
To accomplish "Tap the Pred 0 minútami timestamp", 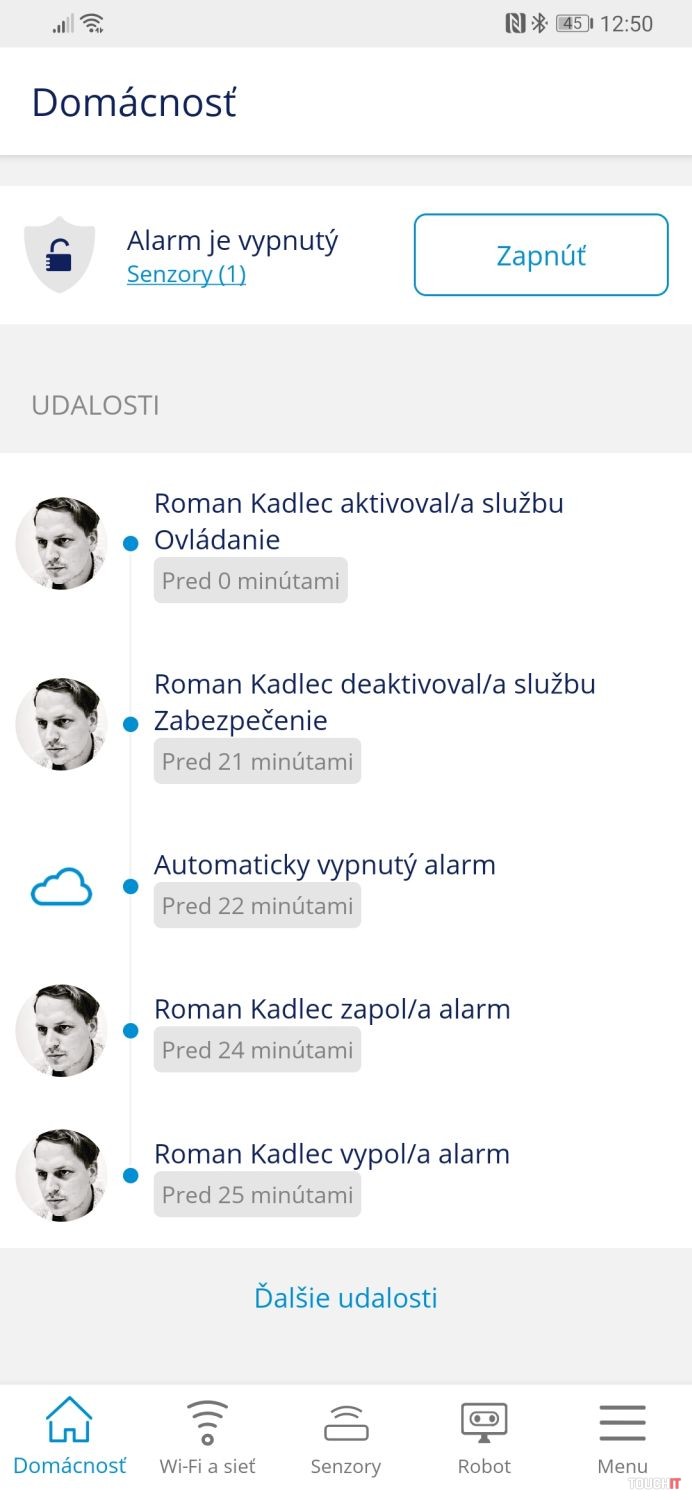I will coord(251,581).
